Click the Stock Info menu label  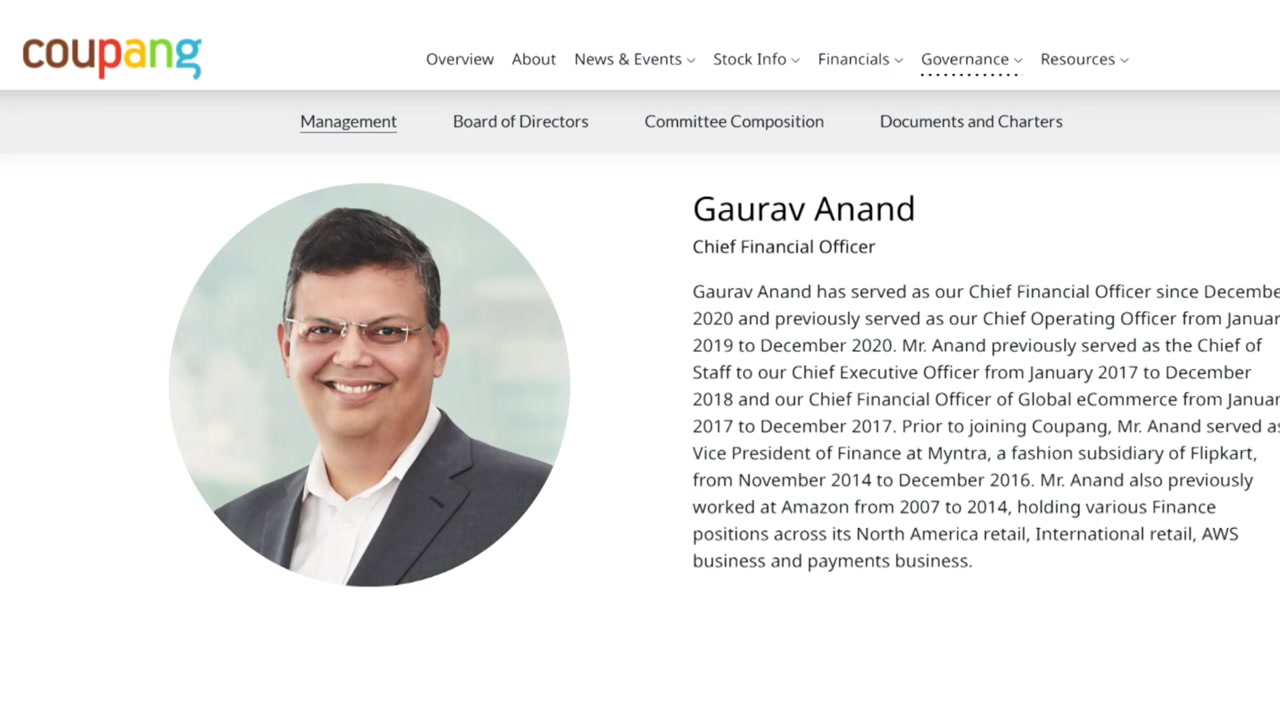[x=749, y=59]
